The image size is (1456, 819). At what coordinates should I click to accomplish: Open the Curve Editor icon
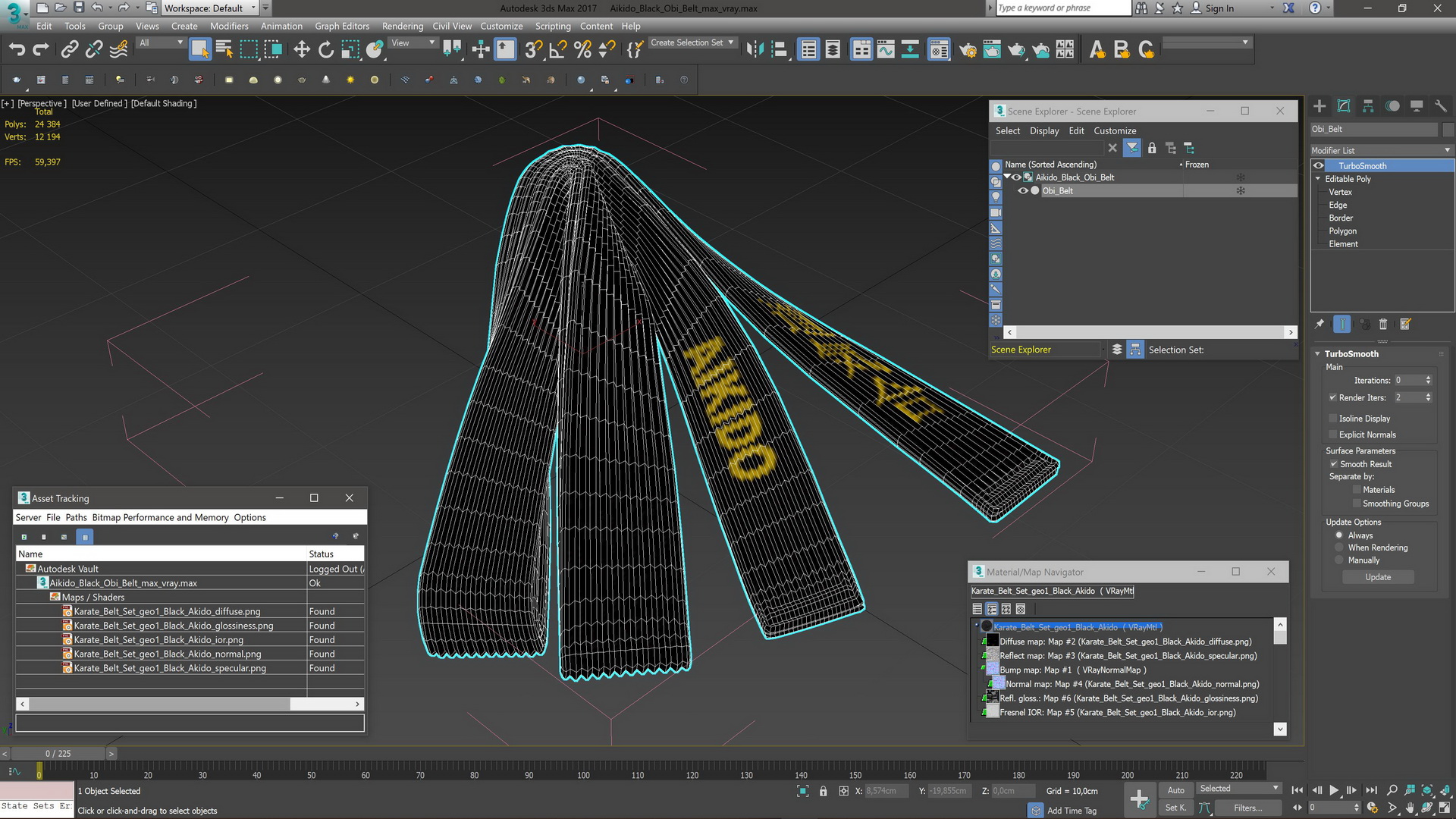click(886, 50)
